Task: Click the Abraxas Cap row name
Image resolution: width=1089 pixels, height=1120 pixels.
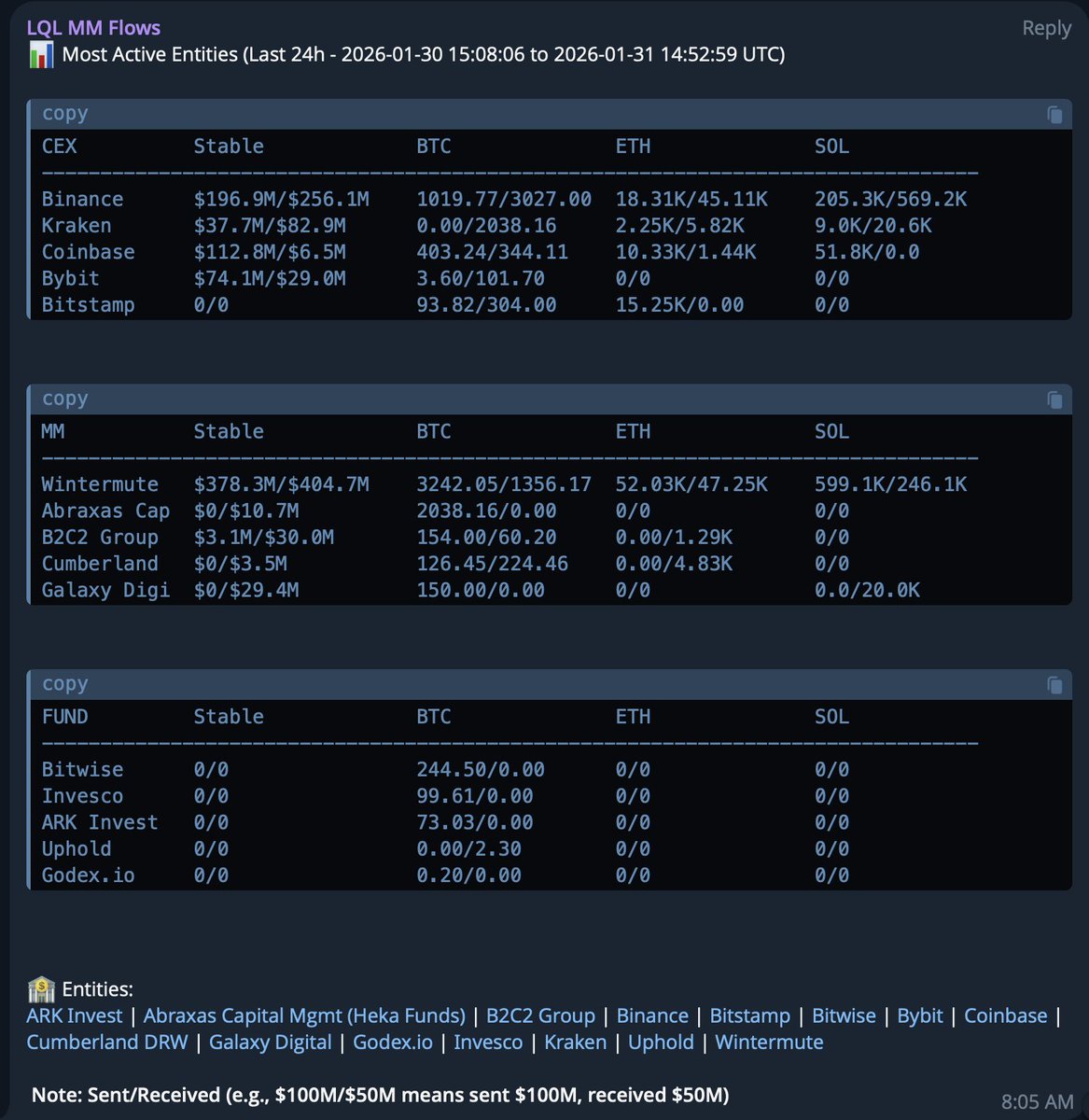Action: point(105,511)
